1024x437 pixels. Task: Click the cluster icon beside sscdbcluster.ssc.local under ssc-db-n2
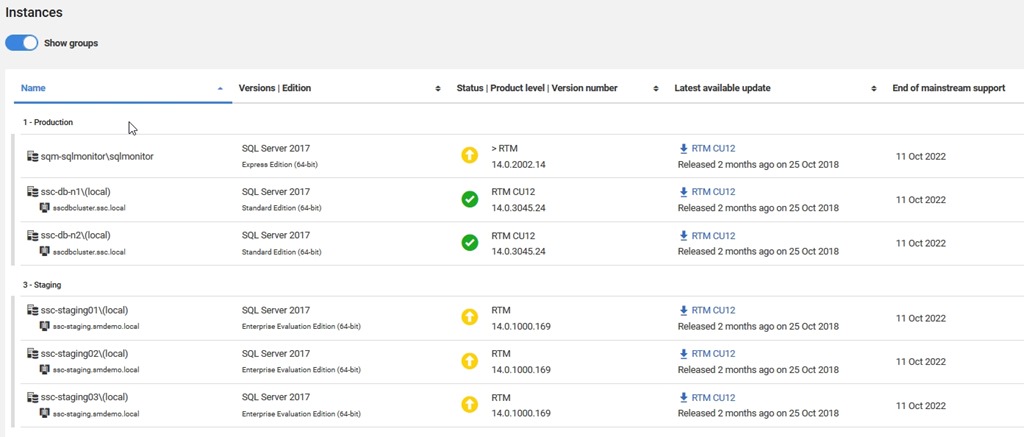pyautogui.click(x=45, y=251)
